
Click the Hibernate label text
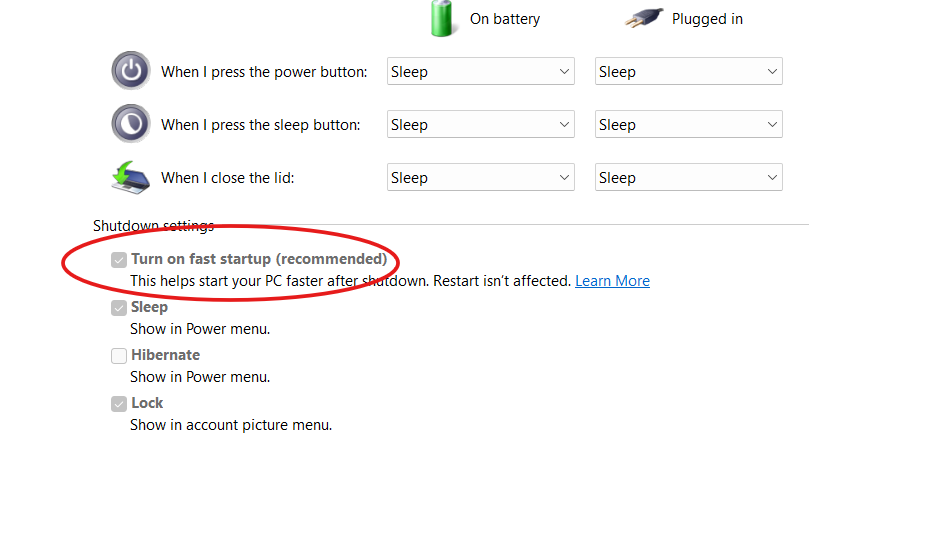(165, 355)
